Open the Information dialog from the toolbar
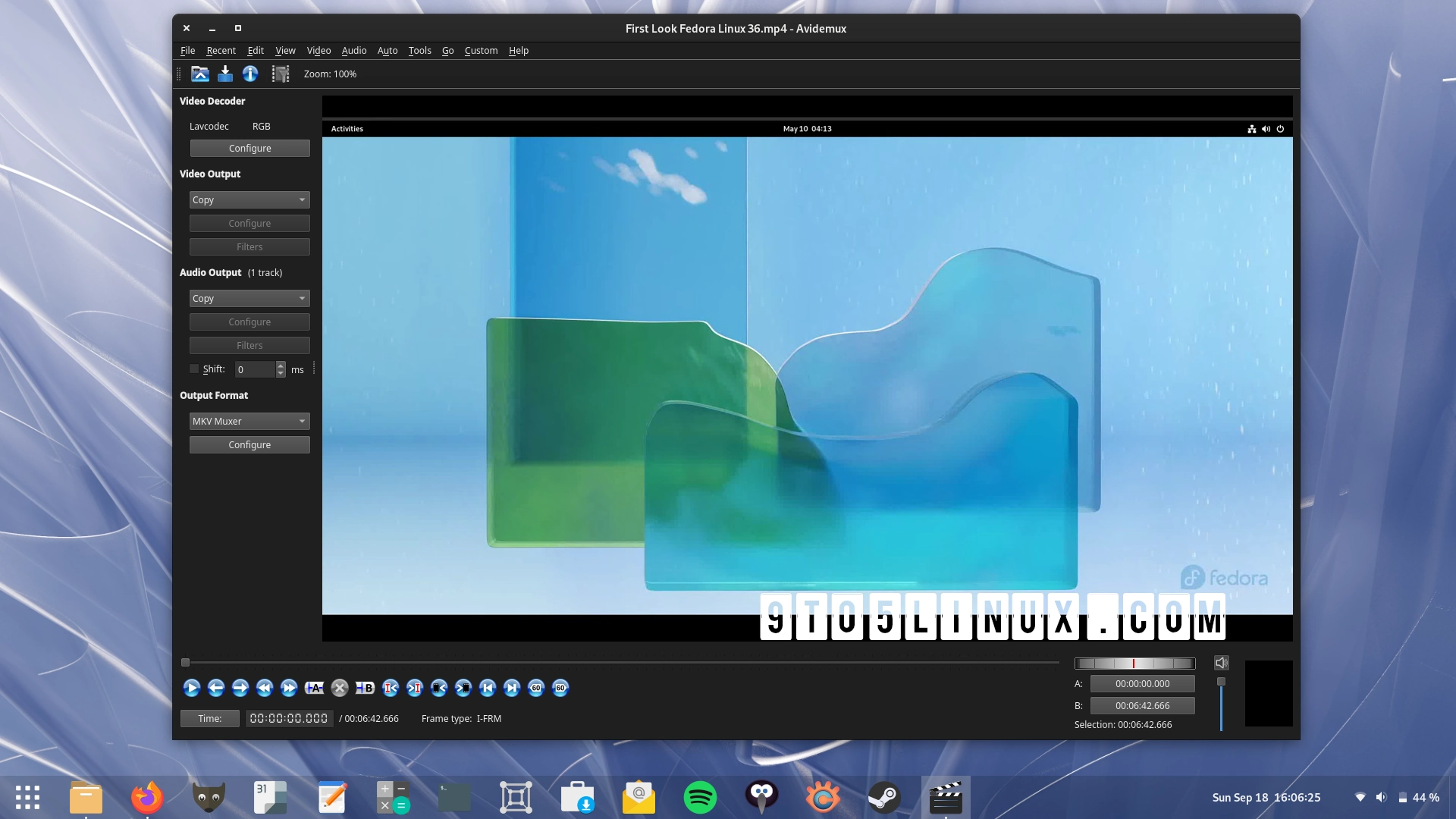Viewport: 1456px width, 819px height. pyautogui.click(x=250, y=74)
